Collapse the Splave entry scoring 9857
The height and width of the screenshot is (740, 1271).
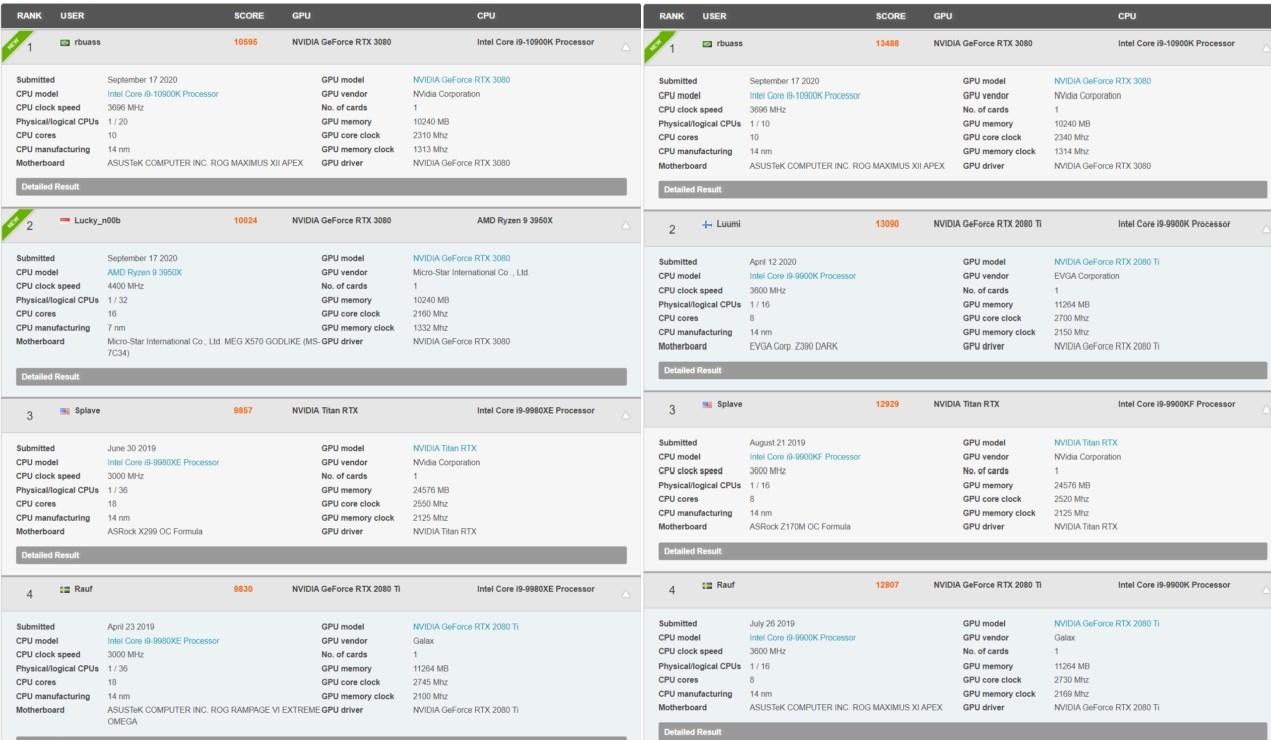[626, 416]
